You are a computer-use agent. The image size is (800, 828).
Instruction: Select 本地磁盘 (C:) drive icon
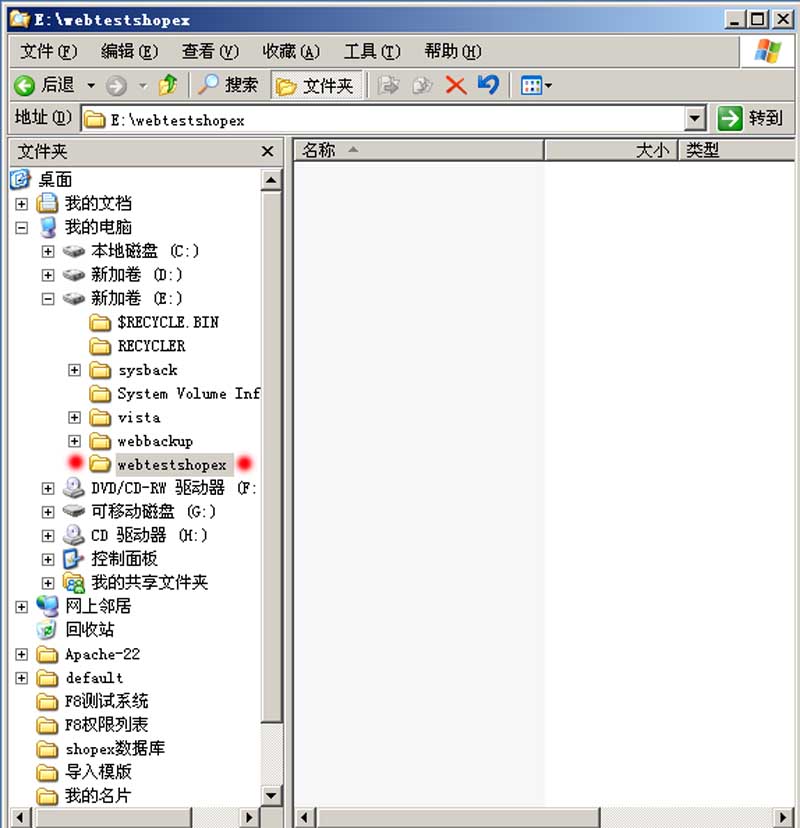coord(74,251)
